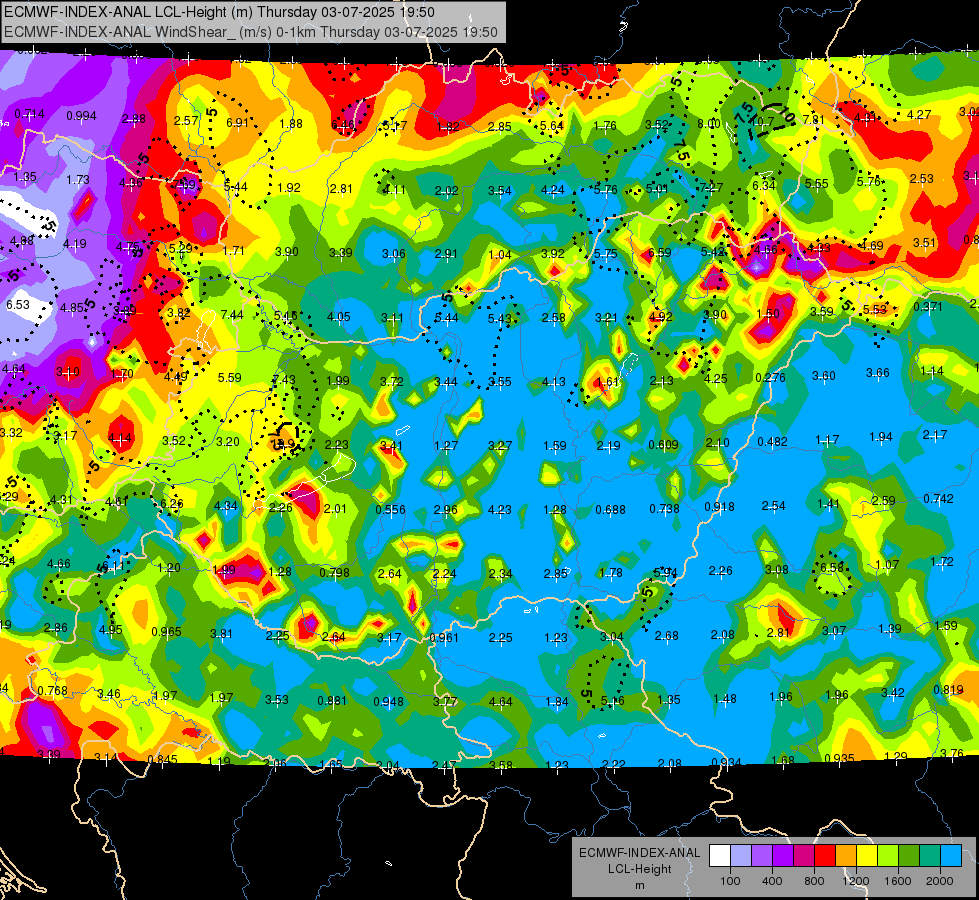Click the sky blue legend swatch

(x=950, y=856)
